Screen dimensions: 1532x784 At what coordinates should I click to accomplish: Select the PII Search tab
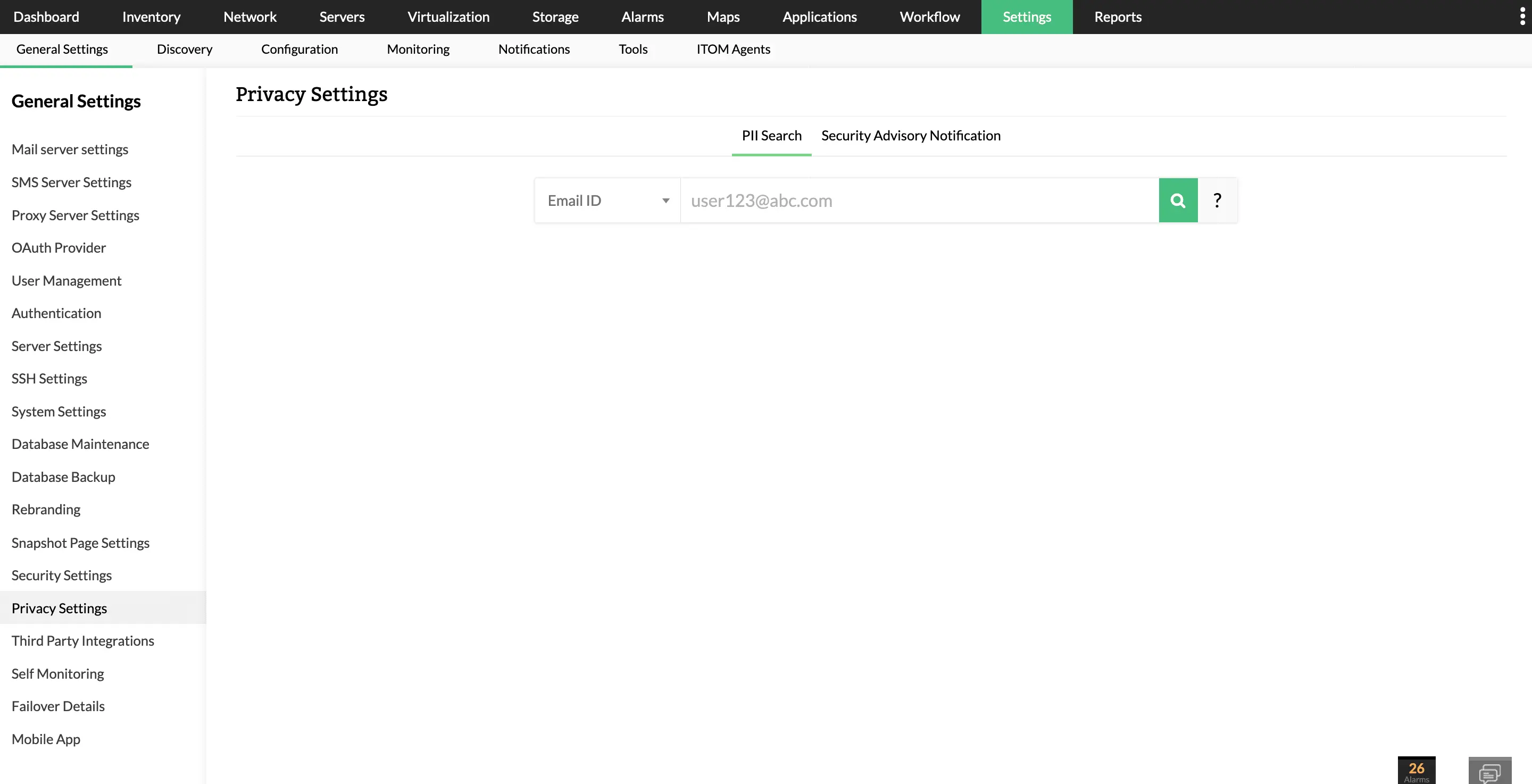click(x=771, y=135)
